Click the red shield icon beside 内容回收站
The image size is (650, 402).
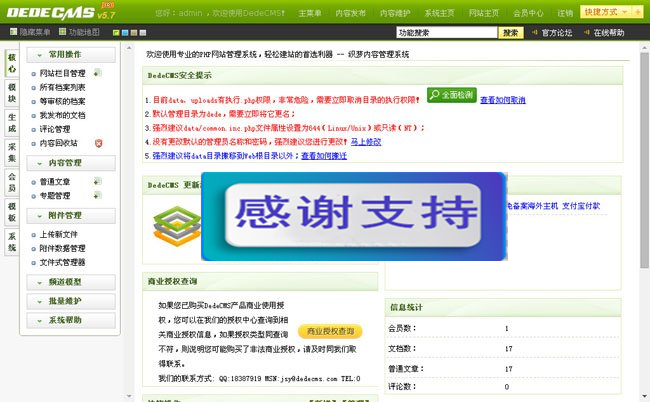tap(98, 143)
